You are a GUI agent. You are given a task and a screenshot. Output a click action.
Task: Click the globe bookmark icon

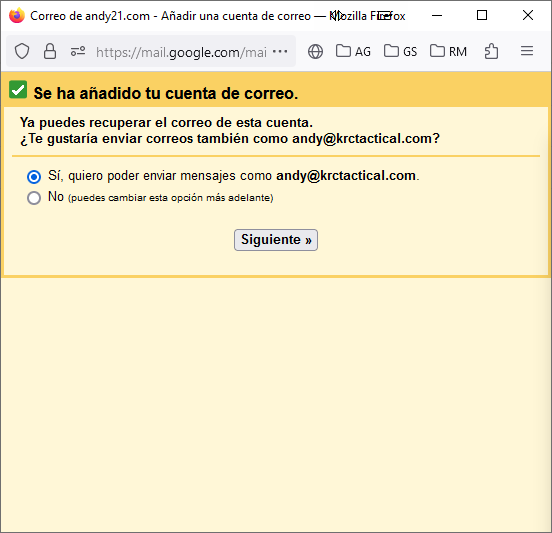315,51
